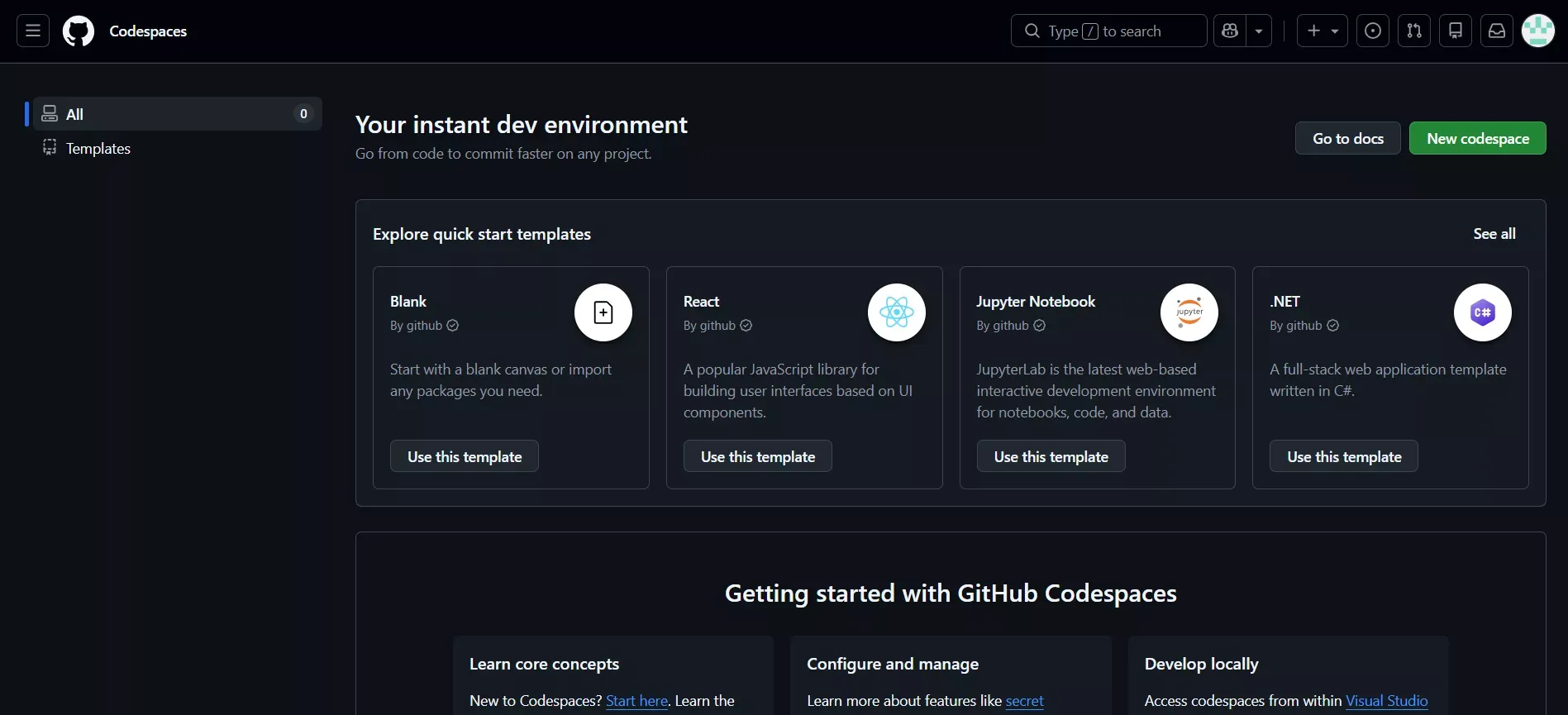Click the Develop locally heading

[x=1202, y=665]
